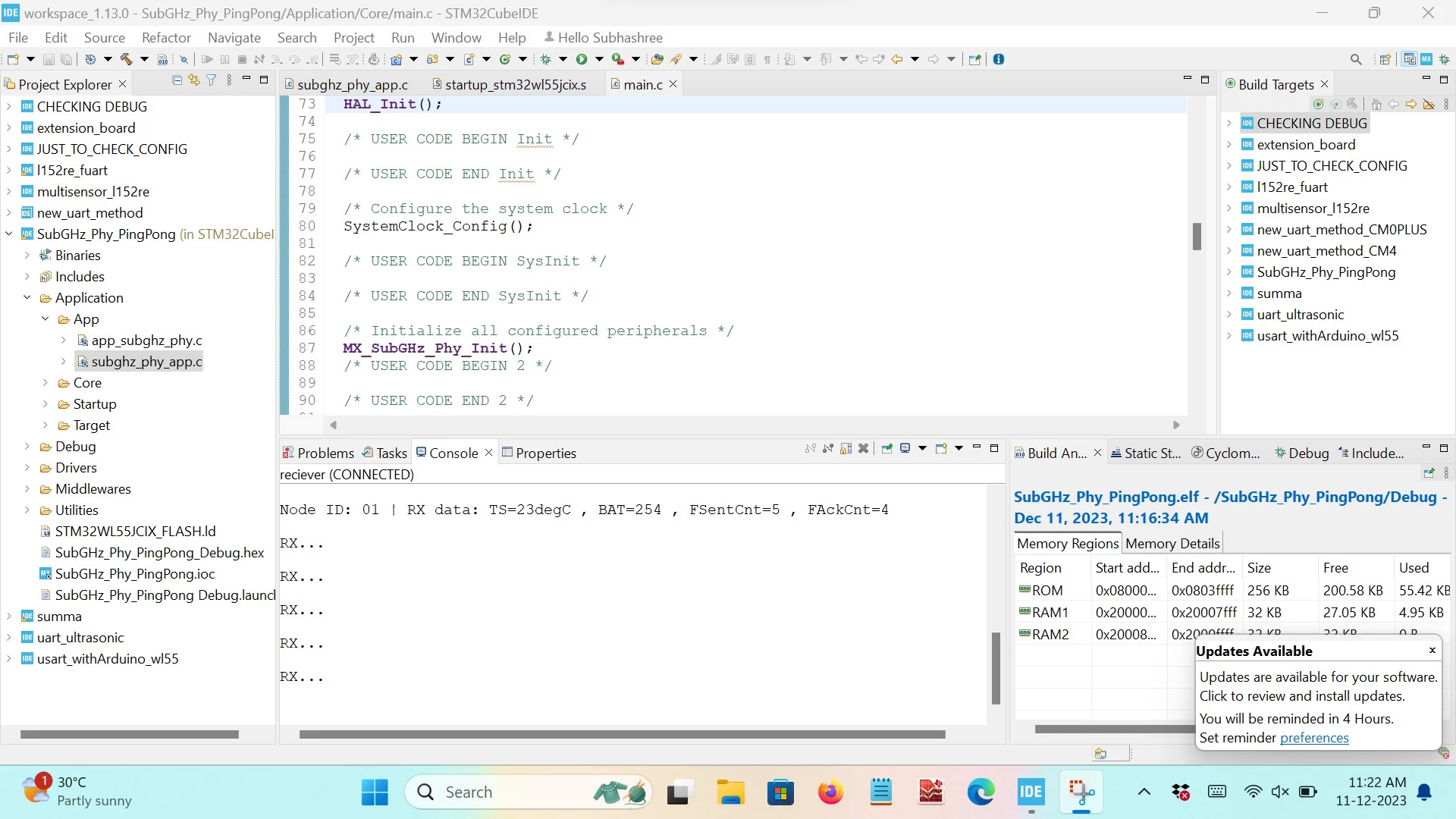
Task: Click the New file toolbar icon
Action: point(12,59)
